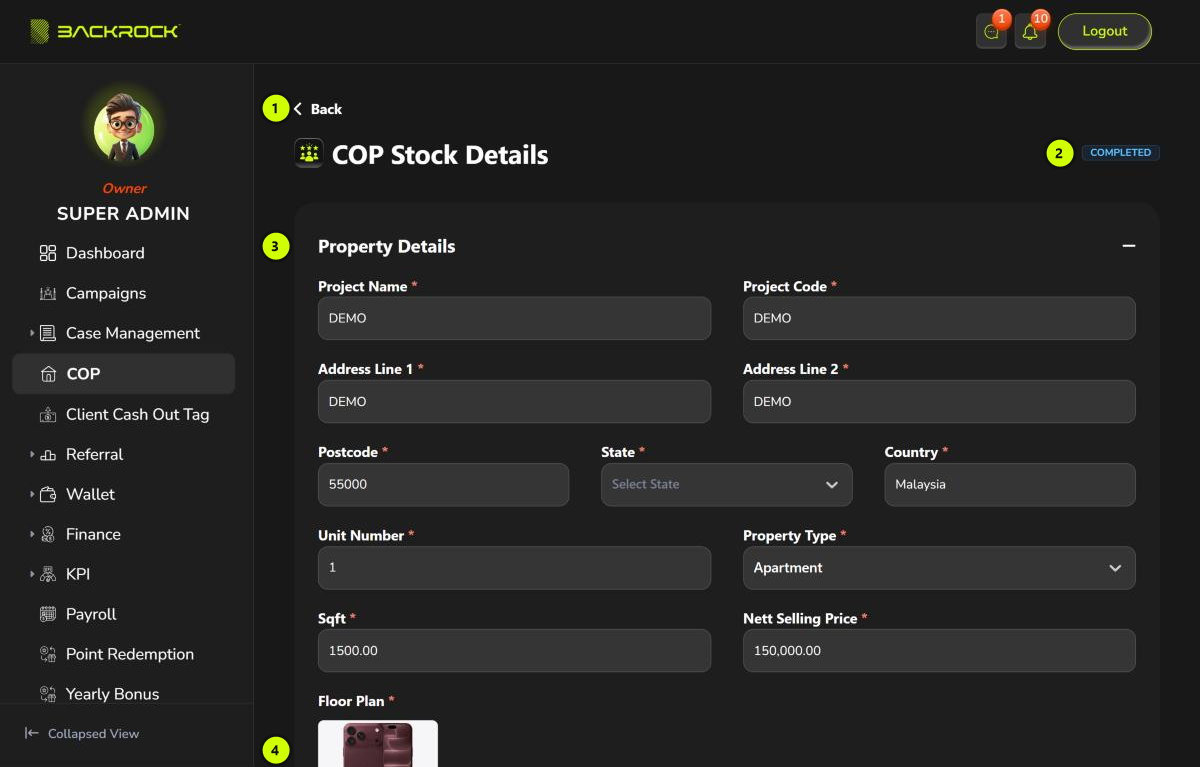Image resolution: width=1200 pixels, height=767 pixels.
Task: Click the Owner role label
Action: pyautogui.click(x=124, y=188)
